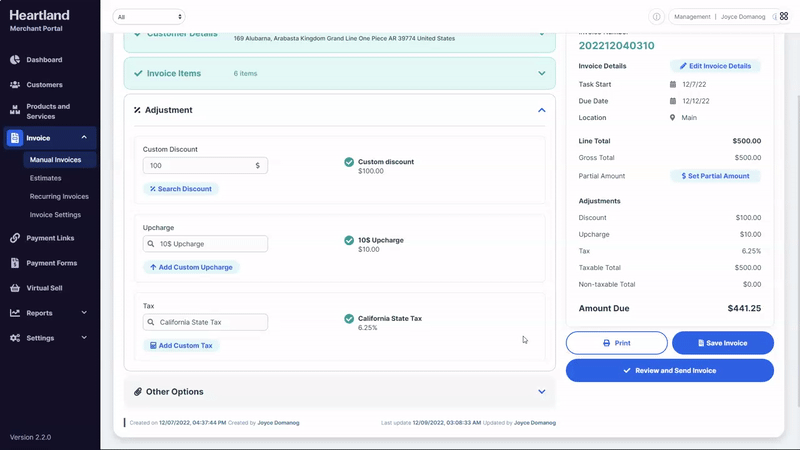Image resolution: width=800 pixels, height=450 pixels.
Task: Open Recurring Invoices submenu item
Action: point(59,196)
